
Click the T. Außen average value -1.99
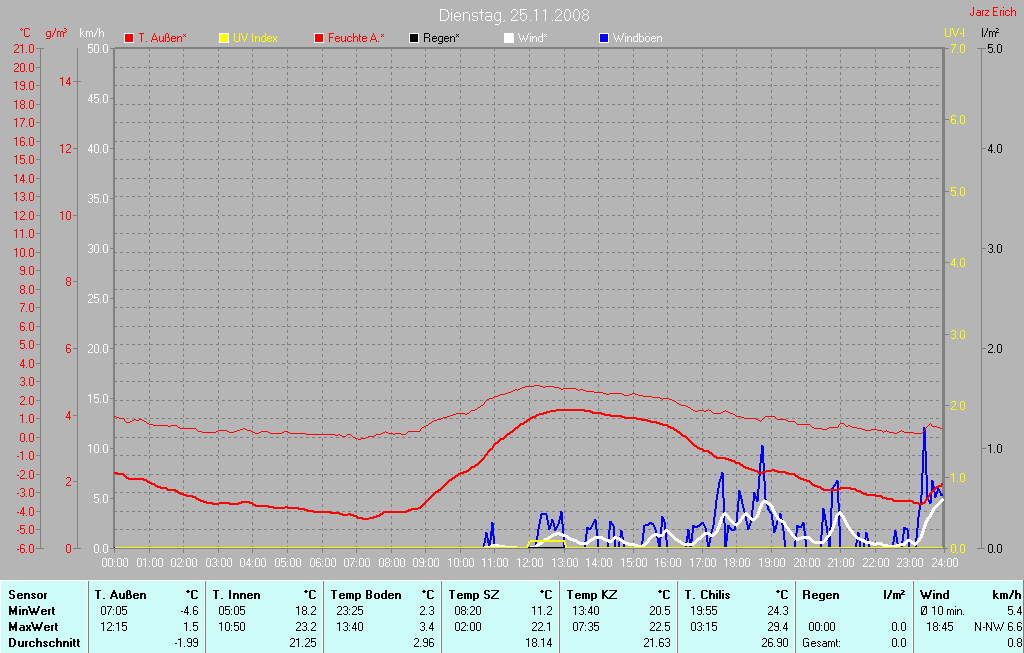[187, 643]
